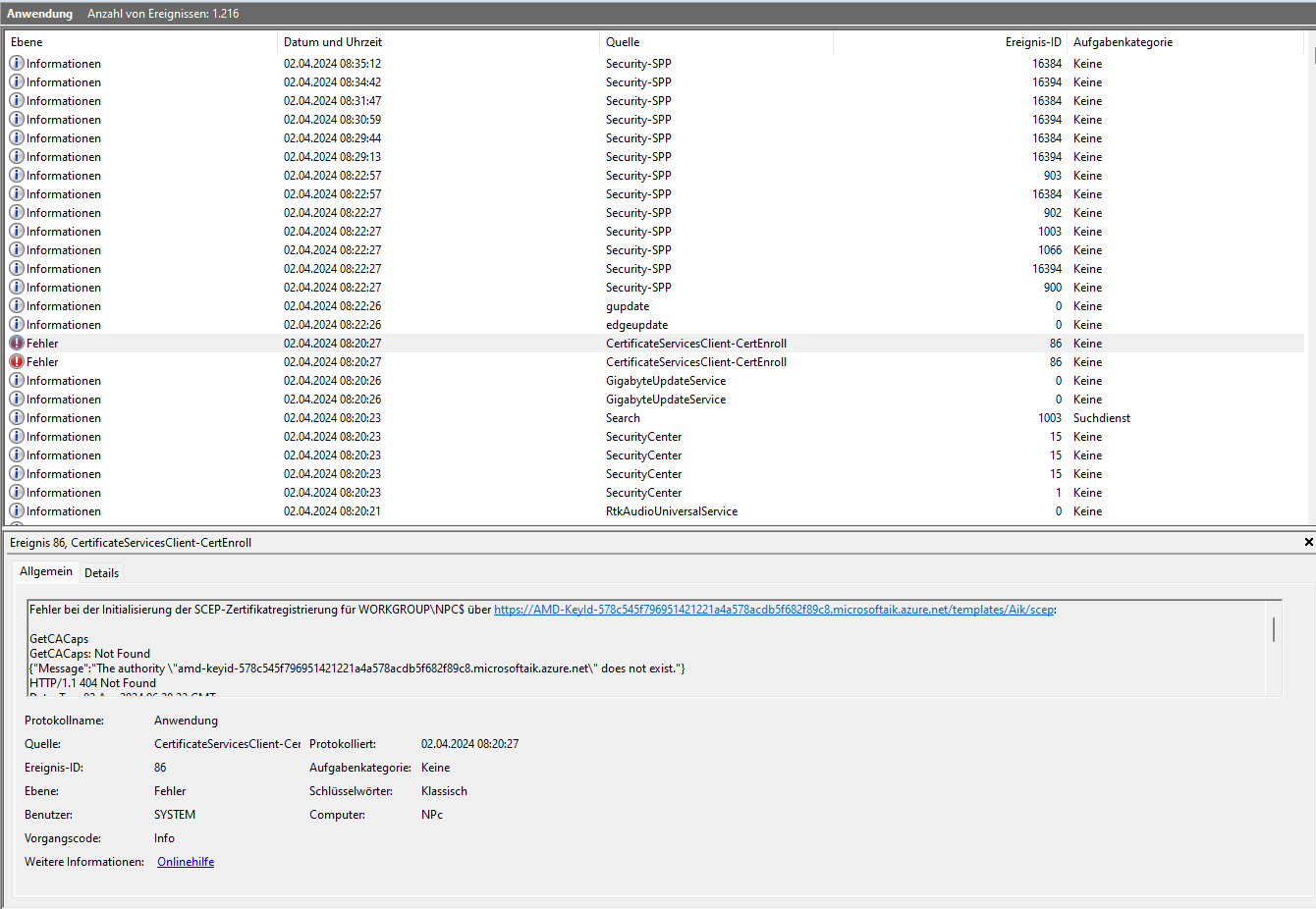
Task: Select 'CertificateServicesClient-CertEnroll' in the highlighted row
Action: 696,344
